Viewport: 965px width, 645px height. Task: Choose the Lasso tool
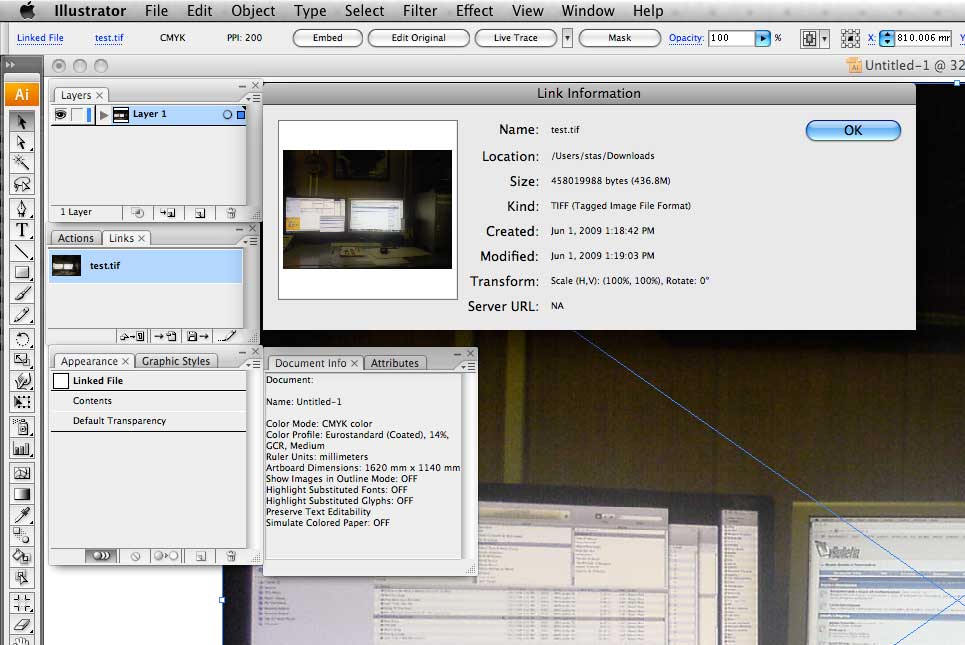(22, 184)
